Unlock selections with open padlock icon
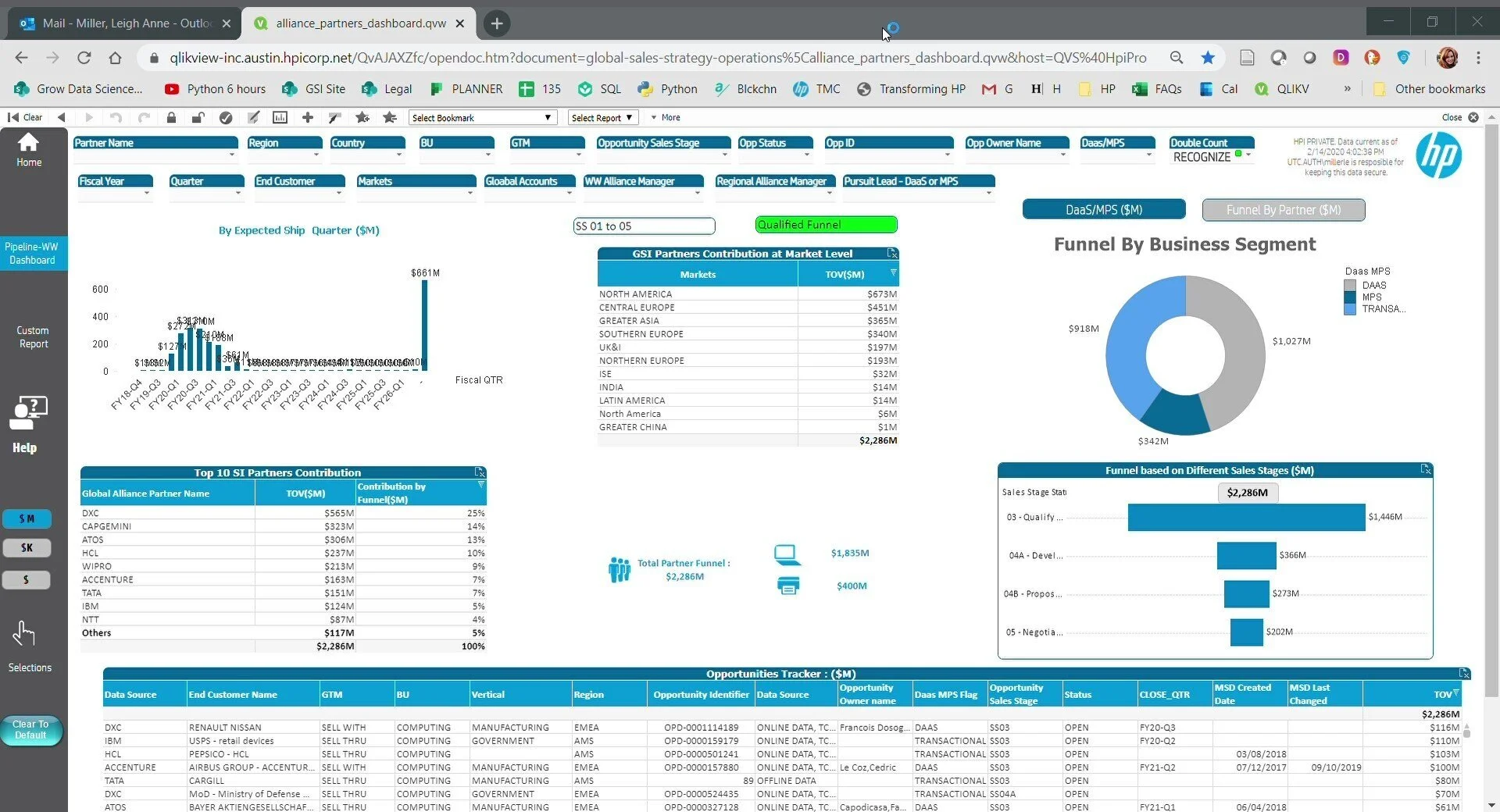This screenshot has width=1500, height=812. click(x=198, y=117)
